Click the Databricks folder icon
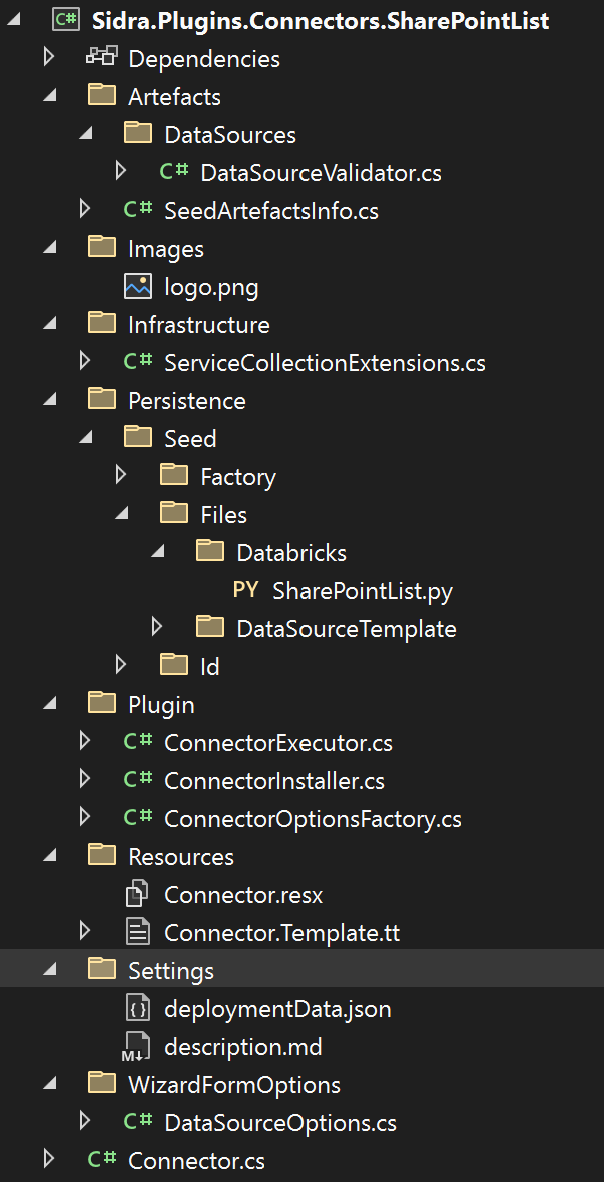The image size is (604, 1182). click(x=210, y=551)
